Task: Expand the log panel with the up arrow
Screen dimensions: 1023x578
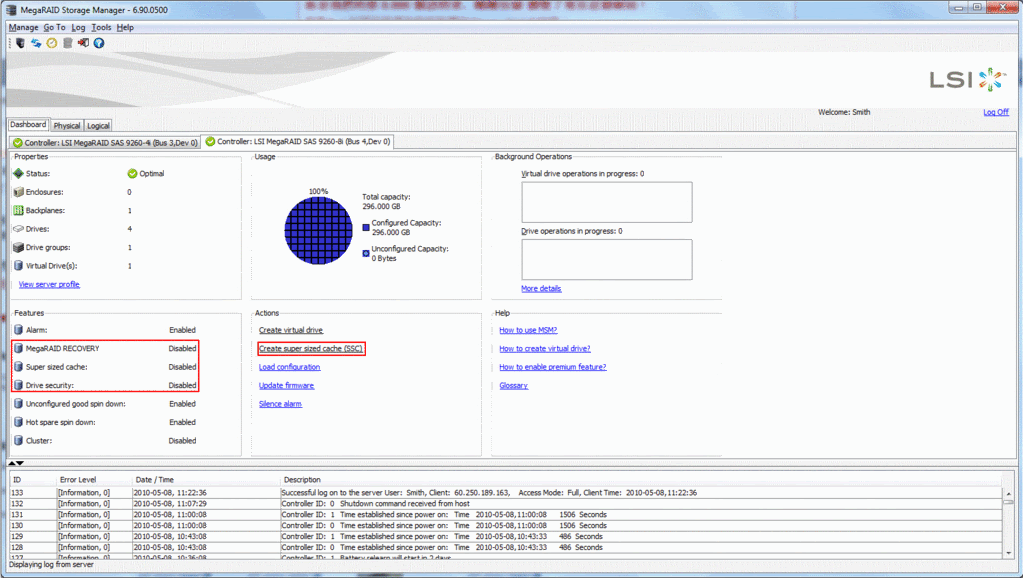Action: pos(12,463)
